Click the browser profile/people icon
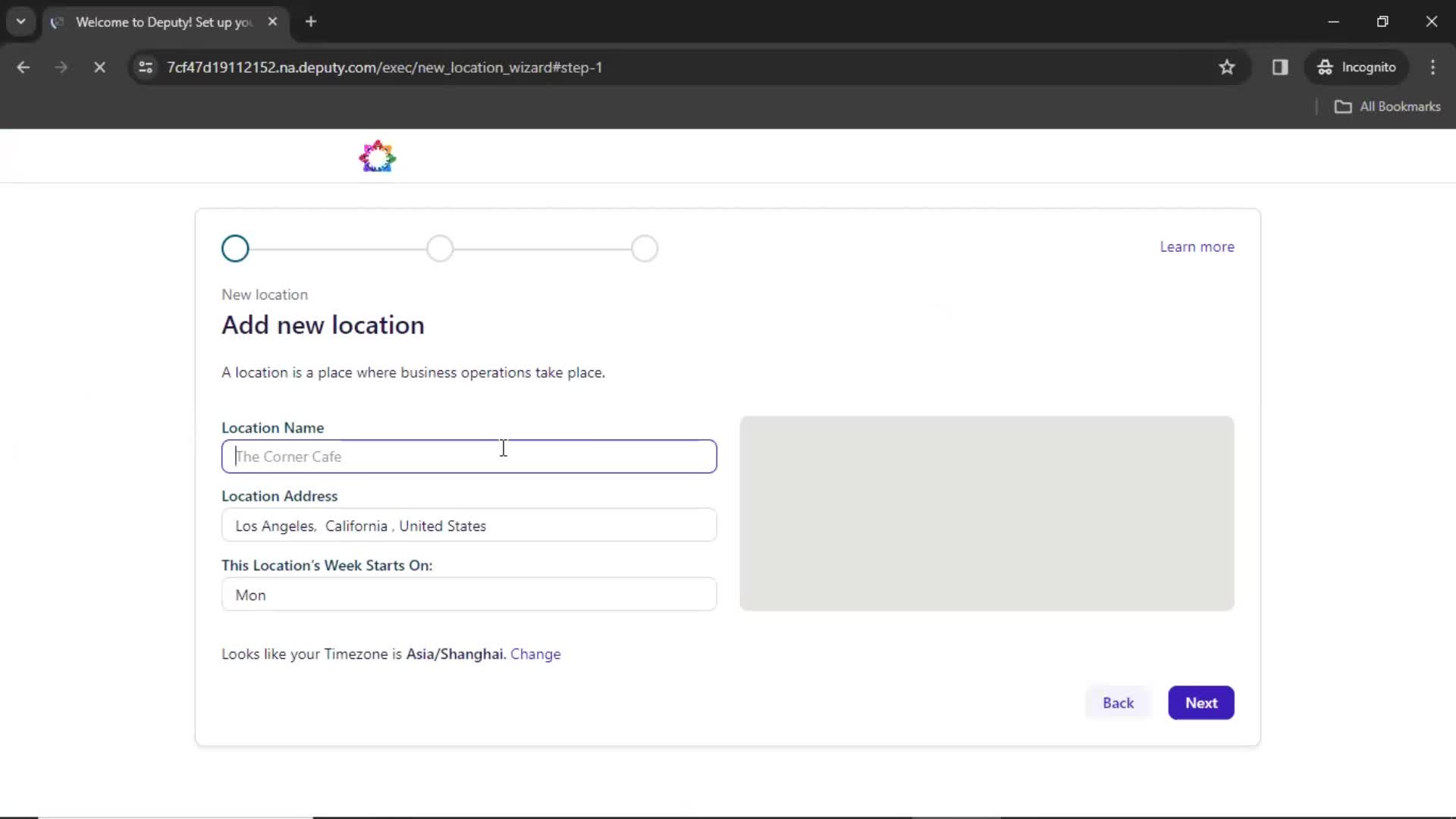Image resolution: width=1456 pixels, height=819 pixels. [1357, 67]
